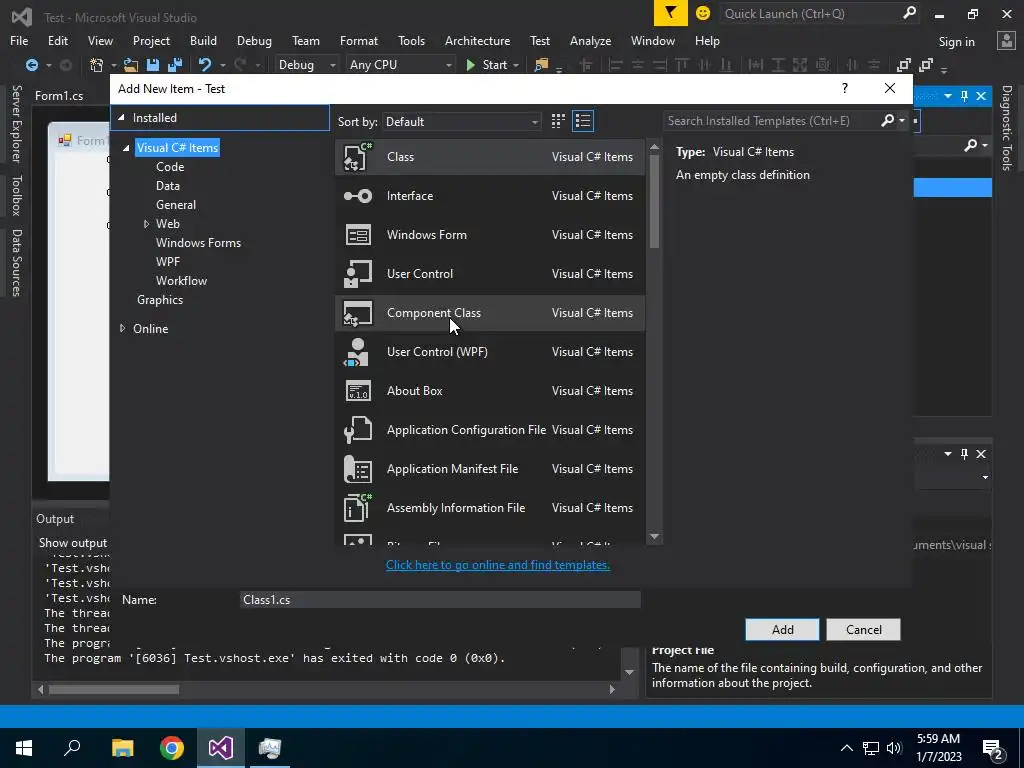
Task: Switch templates to medium icons list view
Action: [583, 121]
